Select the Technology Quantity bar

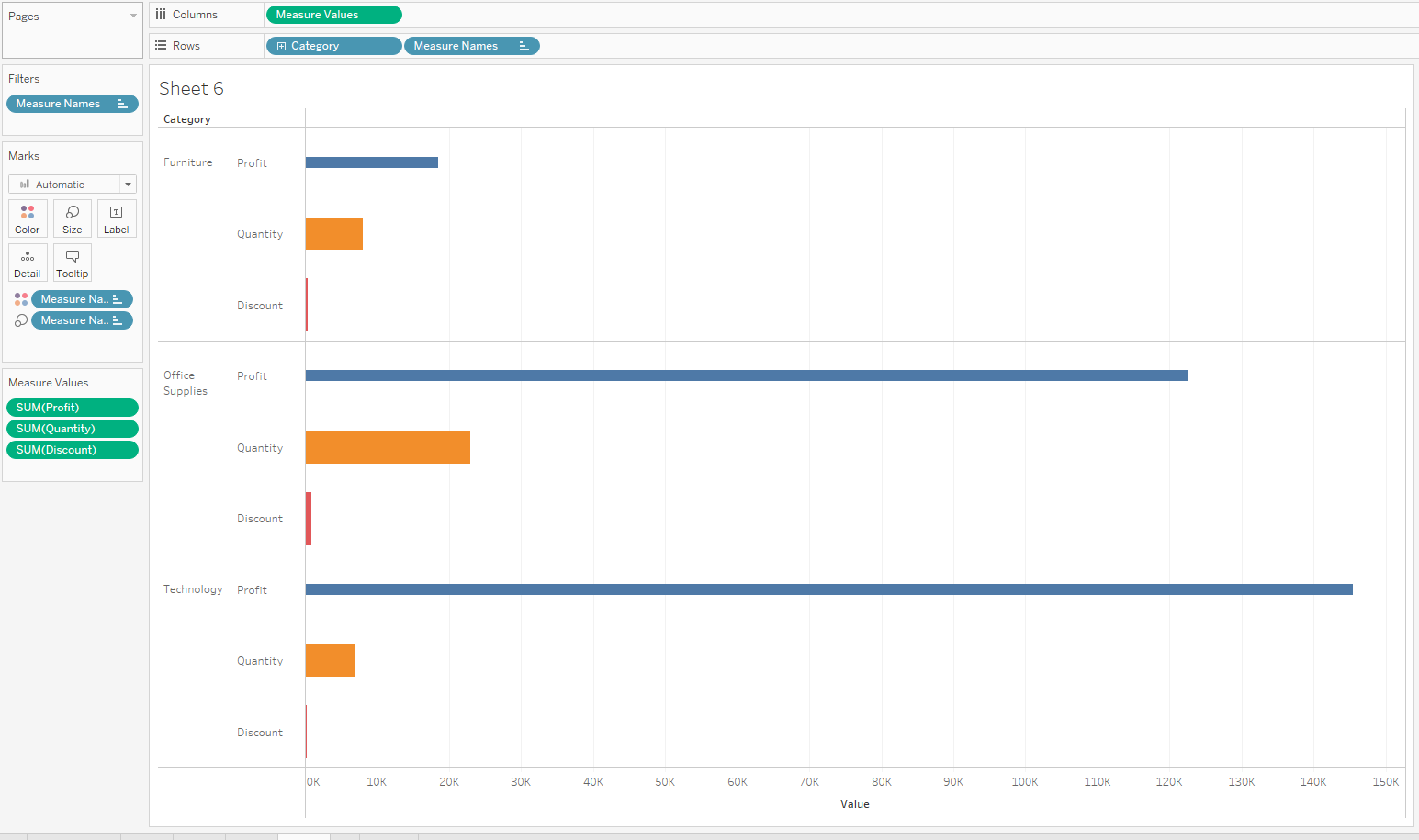[x=330, y=661]
